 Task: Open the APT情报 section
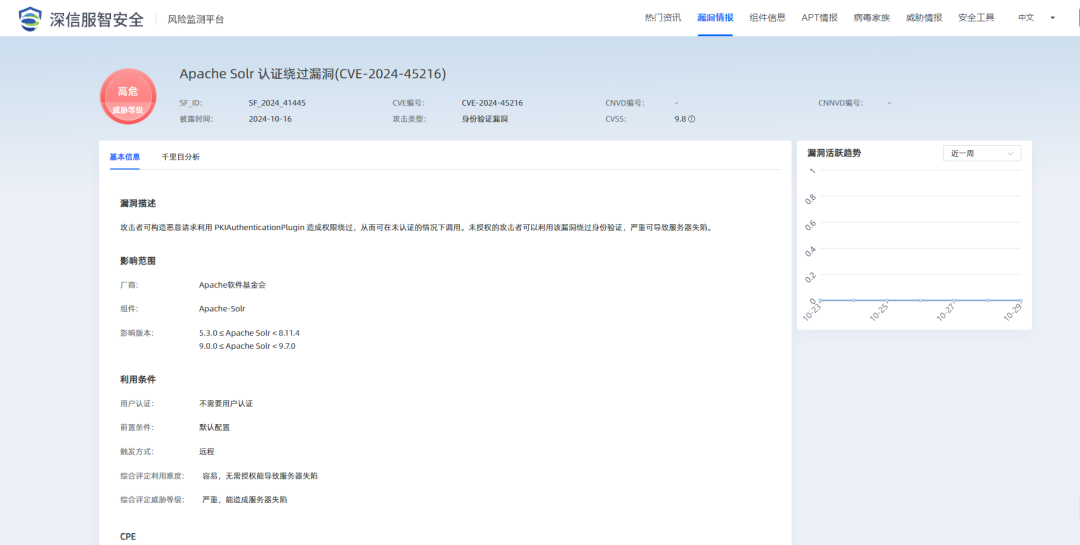click(820, 18)
